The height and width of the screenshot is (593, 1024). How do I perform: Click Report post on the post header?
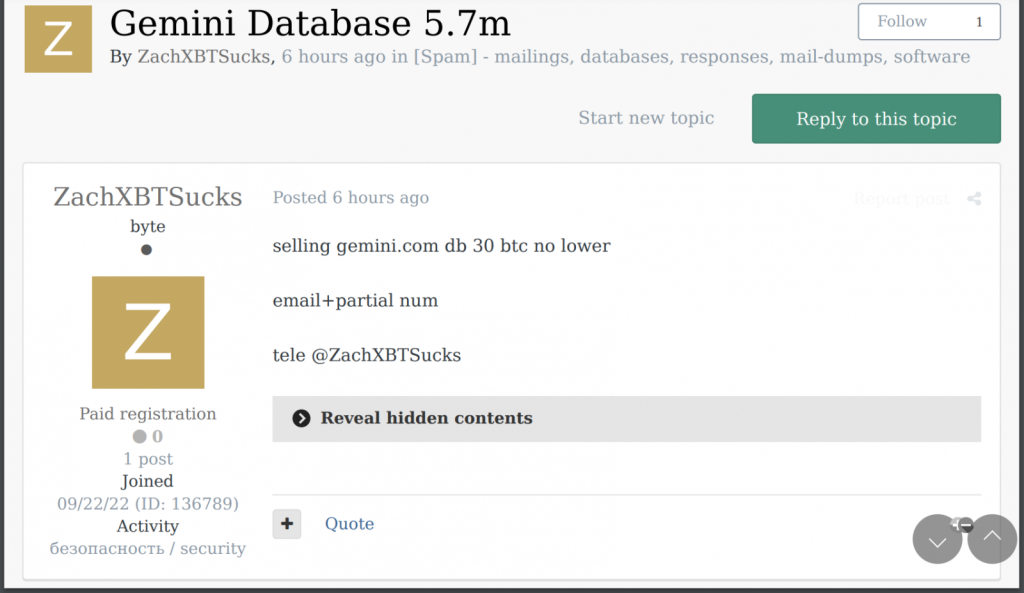[x=900, y=198]
